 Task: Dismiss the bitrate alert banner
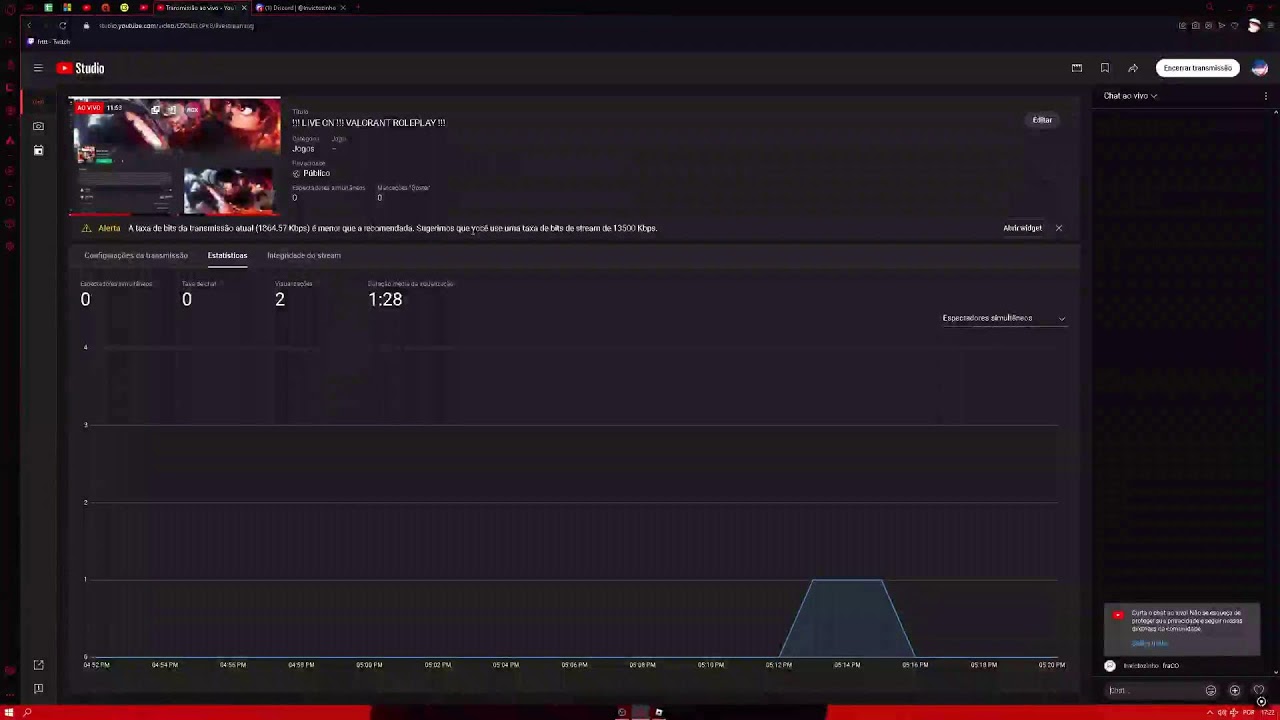point(1058,228)
